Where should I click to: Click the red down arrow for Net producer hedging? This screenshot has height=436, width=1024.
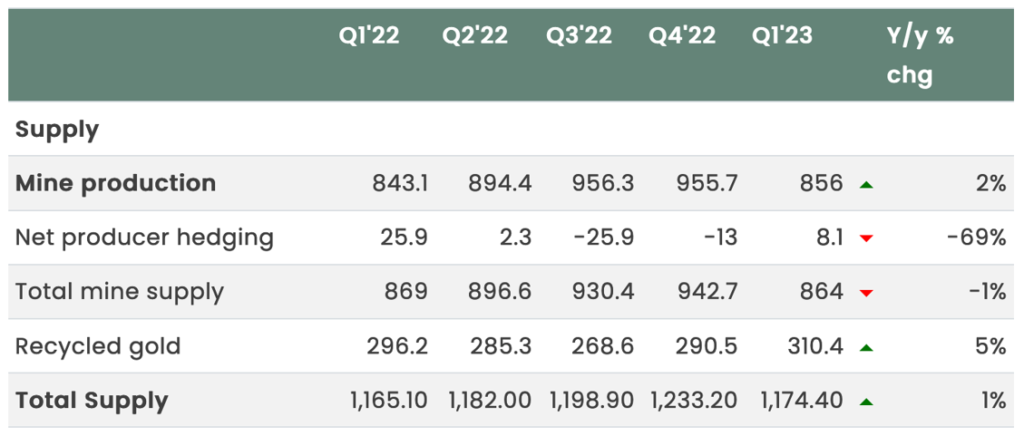(x=867, y=239)
